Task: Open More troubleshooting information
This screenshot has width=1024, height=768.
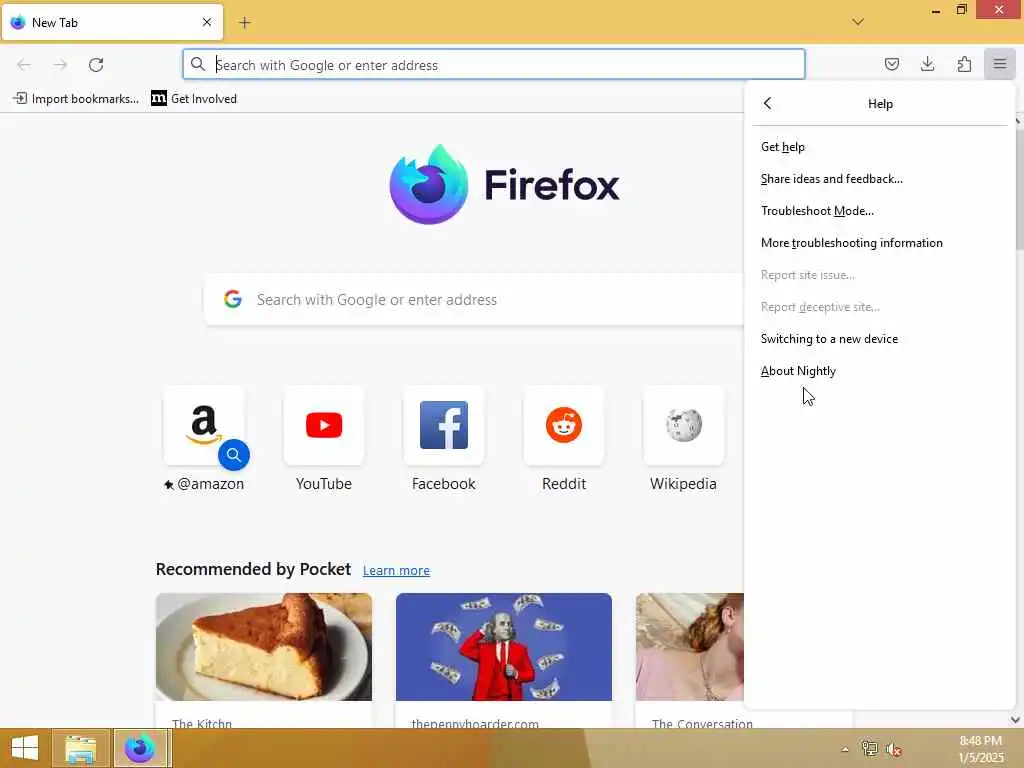Action: pos(879,243)
